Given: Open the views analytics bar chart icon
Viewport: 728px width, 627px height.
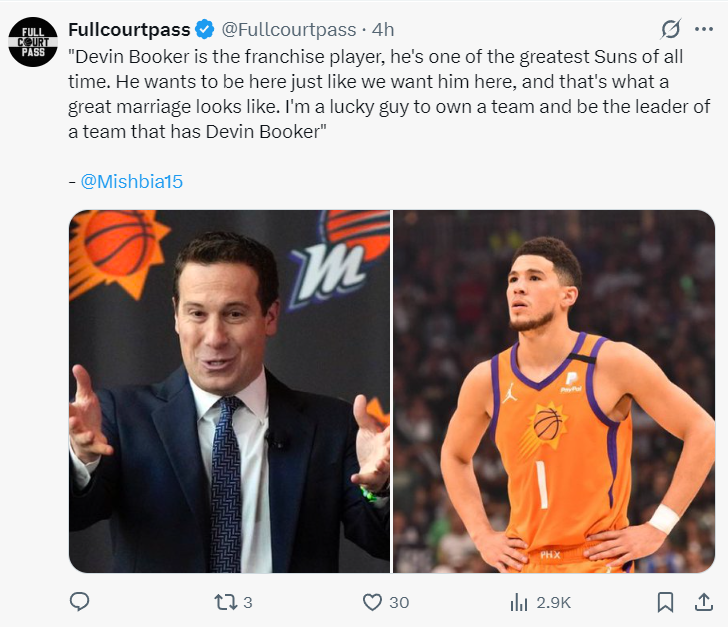Looking at the screenshot, I should [518, 602].
